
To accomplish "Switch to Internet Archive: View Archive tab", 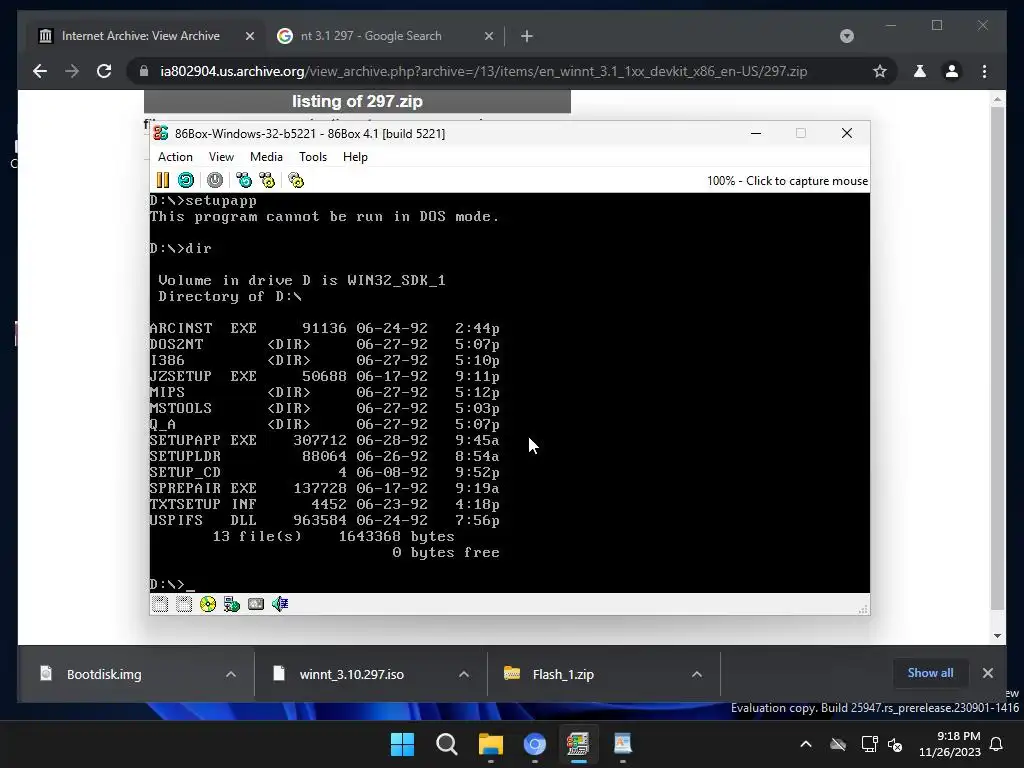I will click(140, 36).
